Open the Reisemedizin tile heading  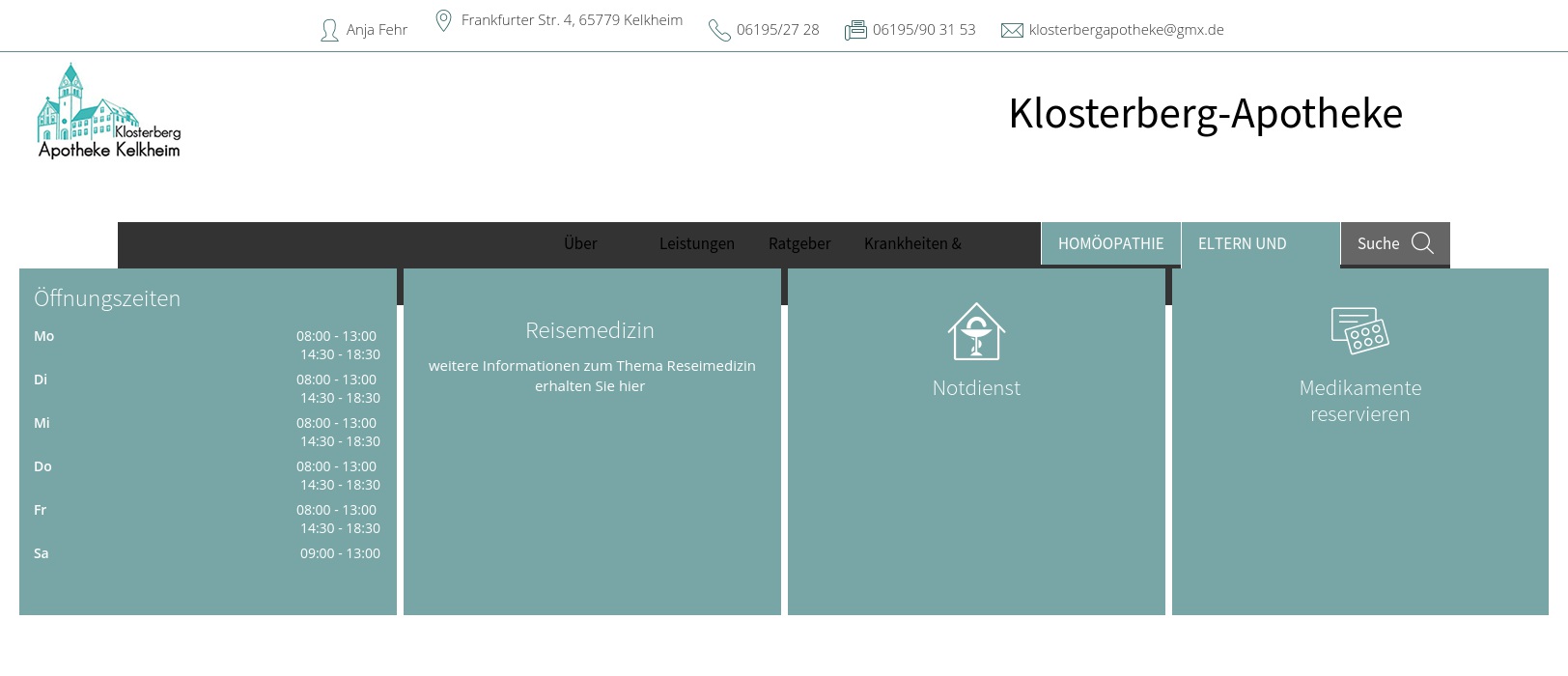click(x=590, y=330)
